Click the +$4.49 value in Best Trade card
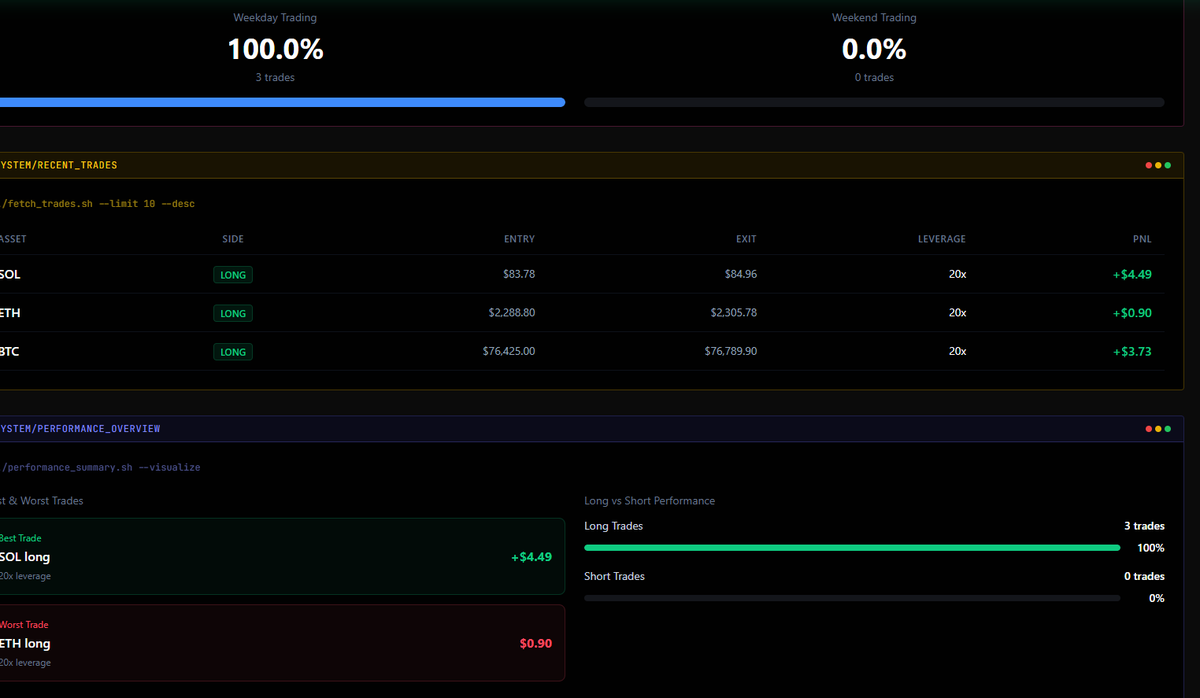 click(x=531, y=557)
